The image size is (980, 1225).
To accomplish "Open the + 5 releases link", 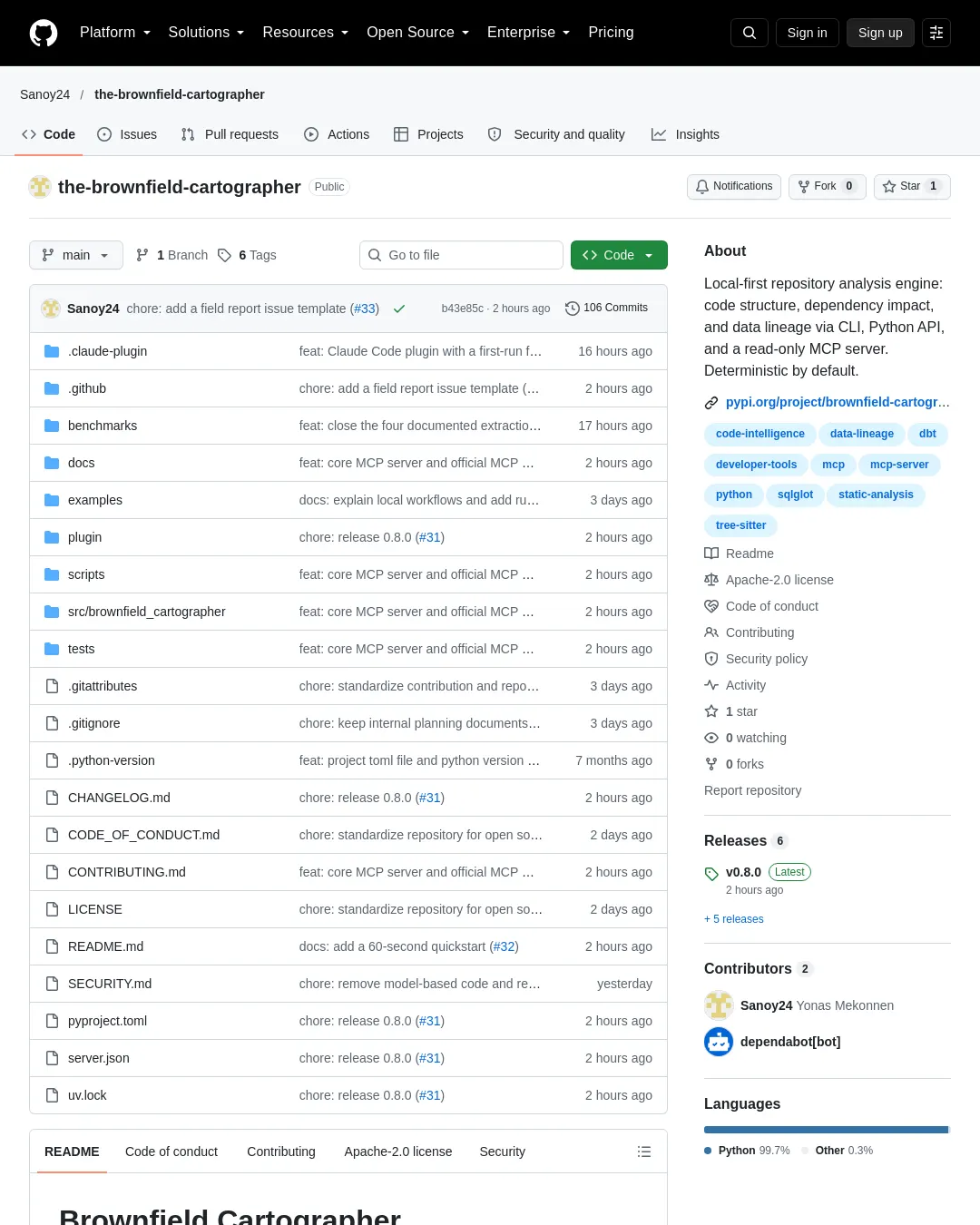I will pyautogui.click(x=734, y=919).
